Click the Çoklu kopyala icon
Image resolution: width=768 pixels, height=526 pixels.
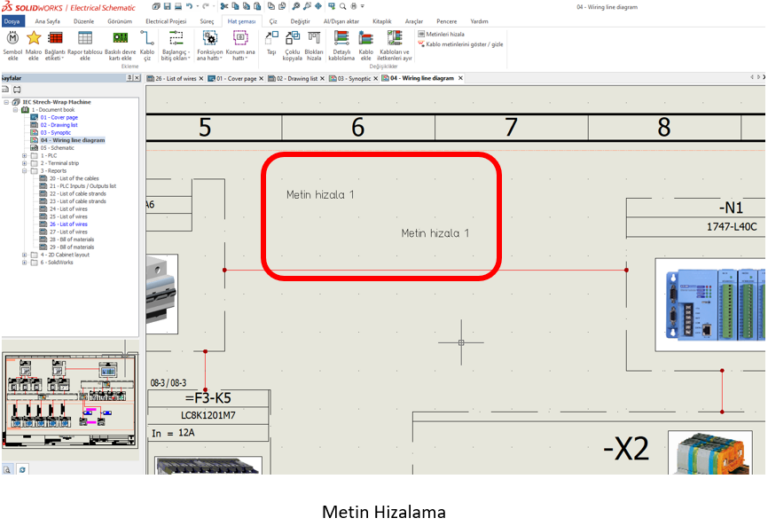coord(292,38)
